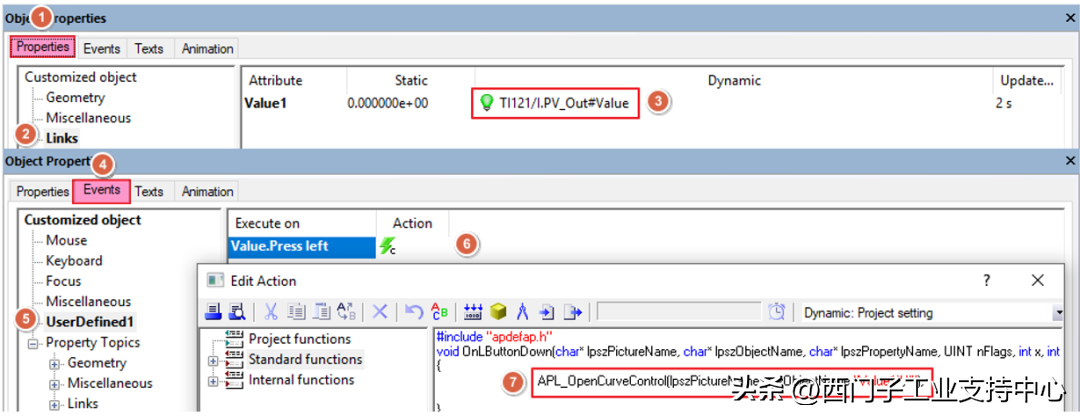Click the yellow cube compile icon
Image resolution: width=1080 pixels, height=416 pixels.
click(x=497, y=312)
